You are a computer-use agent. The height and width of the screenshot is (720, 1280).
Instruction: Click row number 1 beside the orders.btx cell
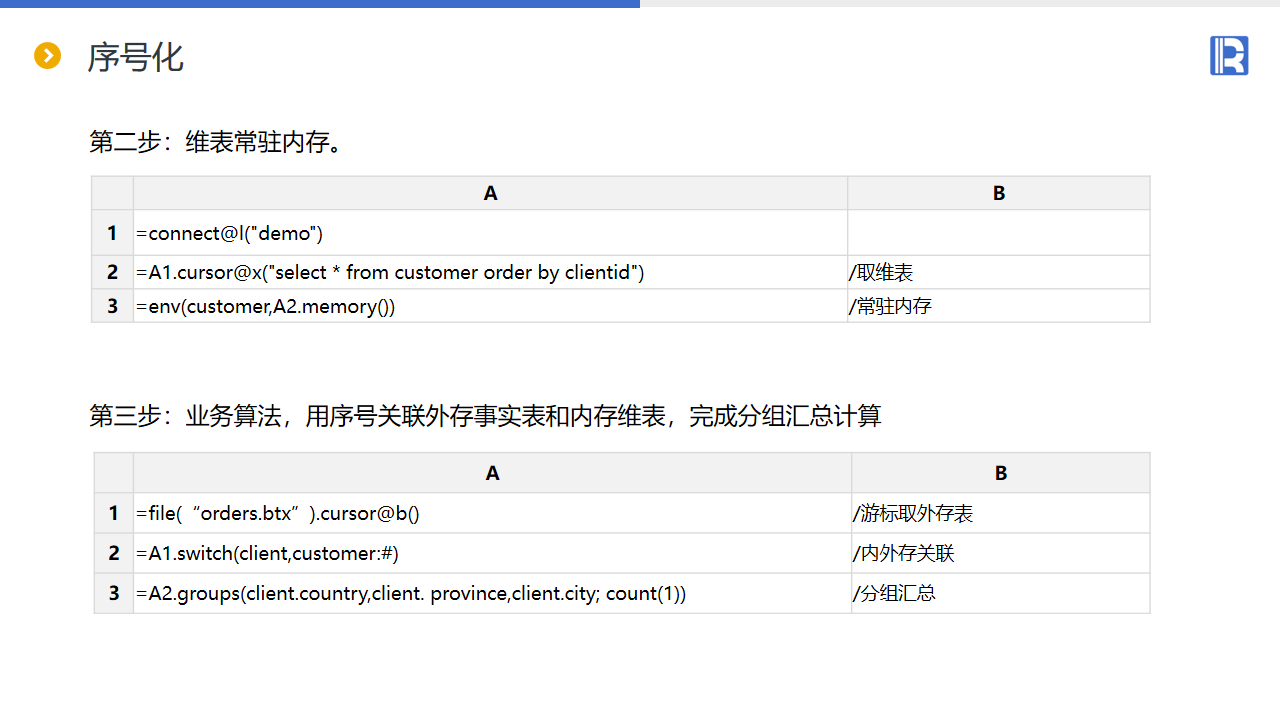click(114, 513)
